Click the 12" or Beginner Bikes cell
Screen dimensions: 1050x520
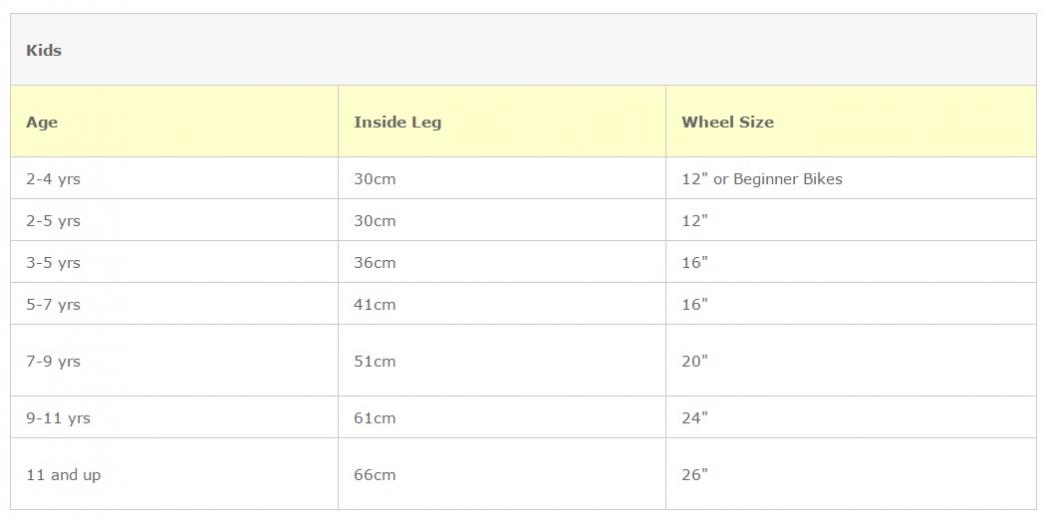[x=762, y=179]
